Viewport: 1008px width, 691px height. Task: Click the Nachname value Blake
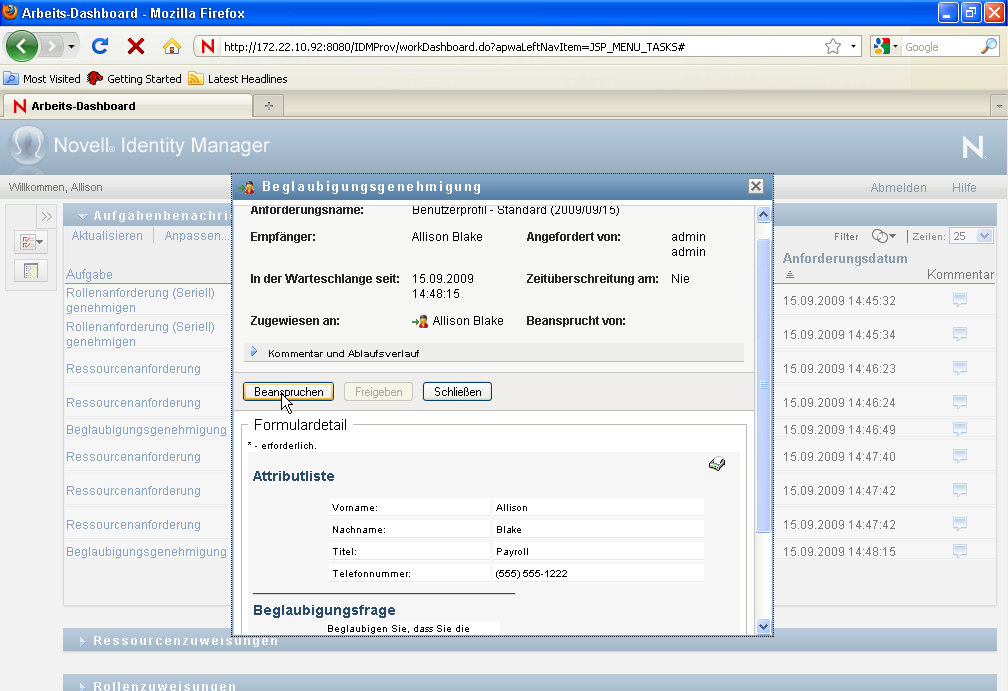(508, 530)
